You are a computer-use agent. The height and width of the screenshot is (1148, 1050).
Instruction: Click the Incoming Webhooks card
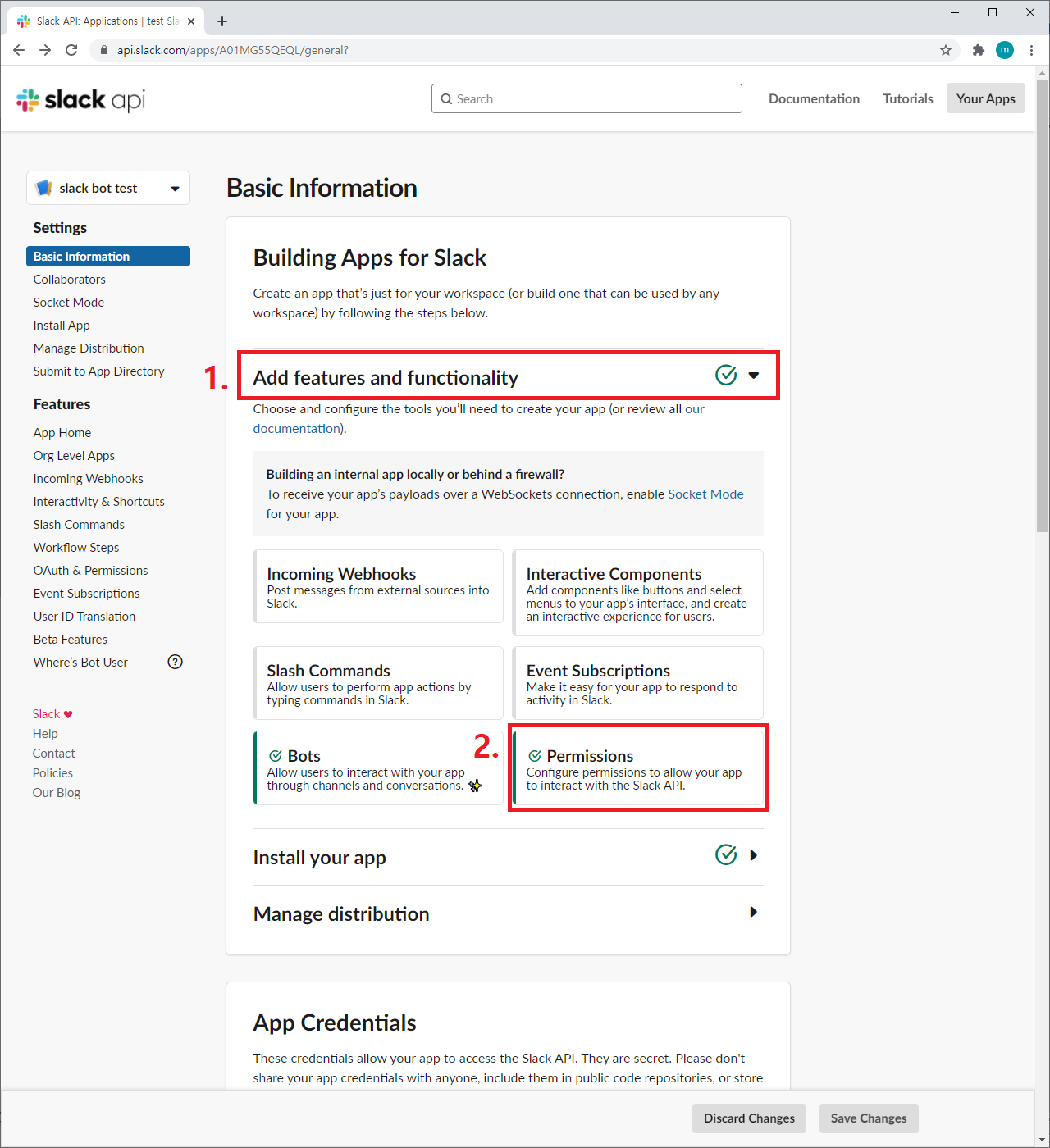378,586
